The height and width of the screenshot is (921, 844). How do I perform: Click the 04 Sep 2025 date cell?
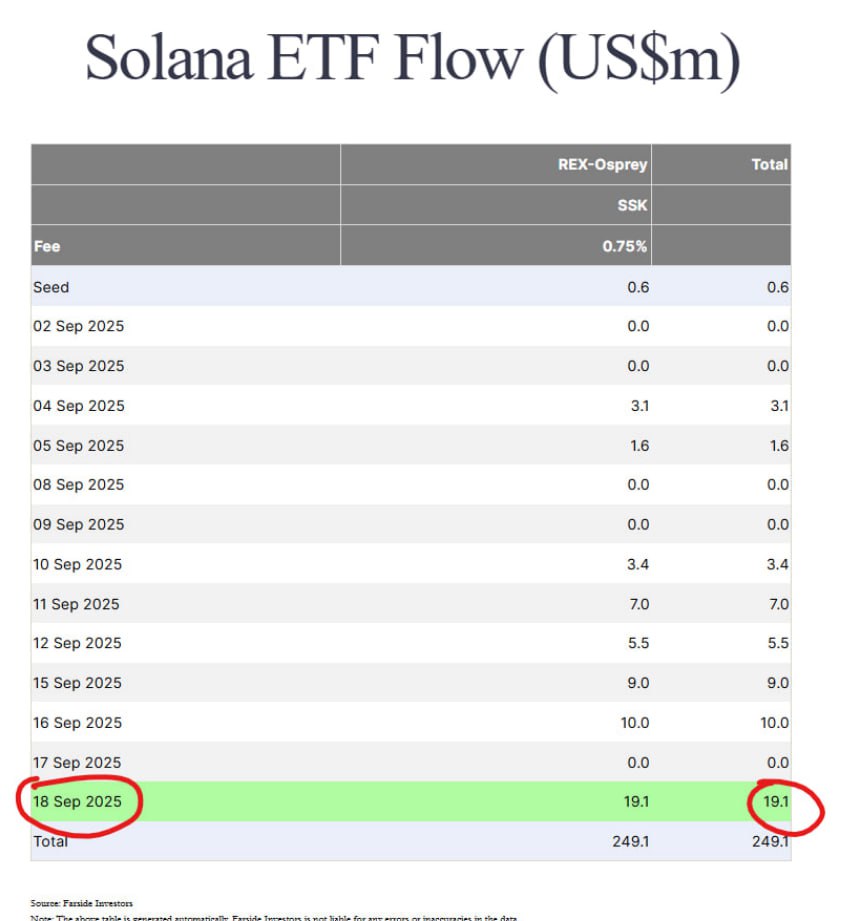pyautogui.click(x=79, y=406)
